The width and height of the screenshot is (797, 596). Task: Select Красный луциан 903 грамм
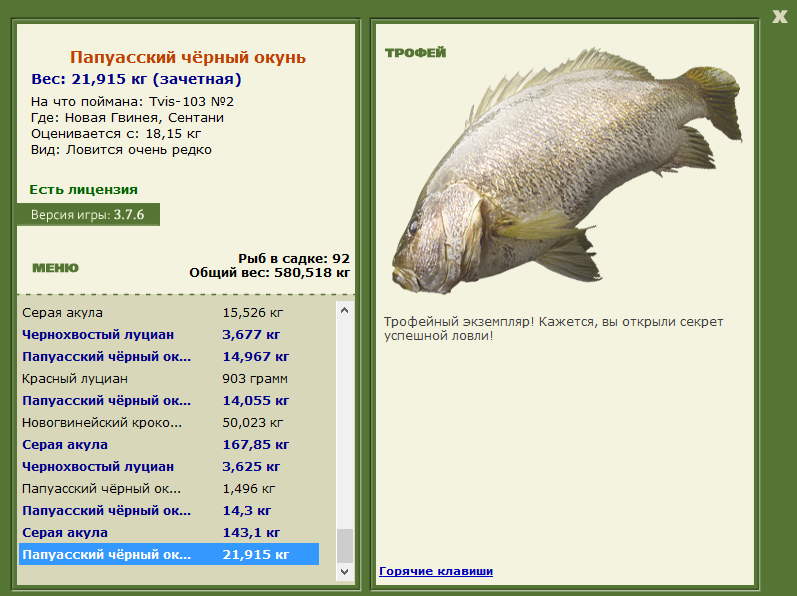[x=150, y=379]
